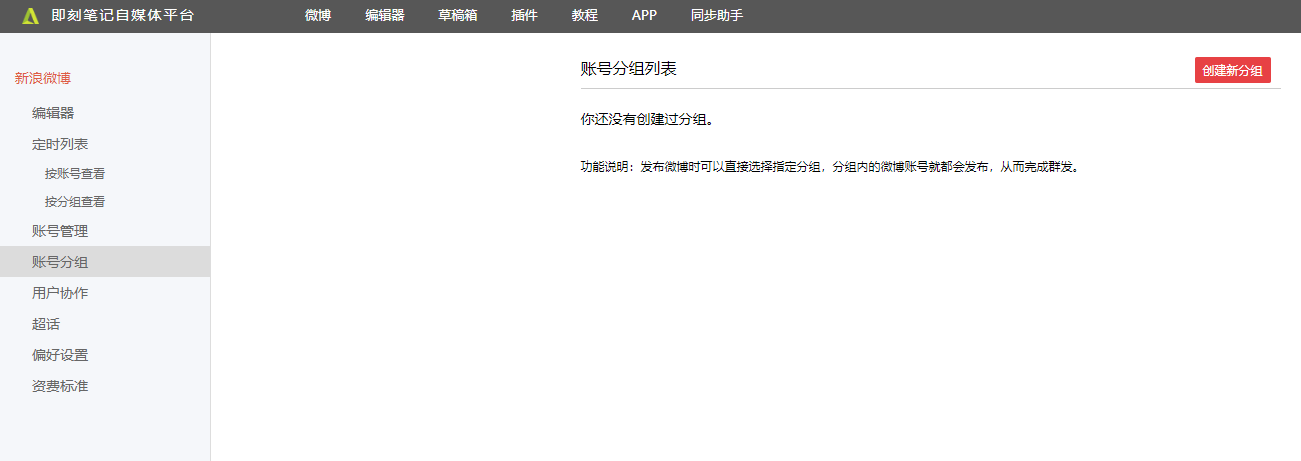Open the 编辑器 item in top navigation
This screenshot has width=1301, height=461.
pos(385,16)
